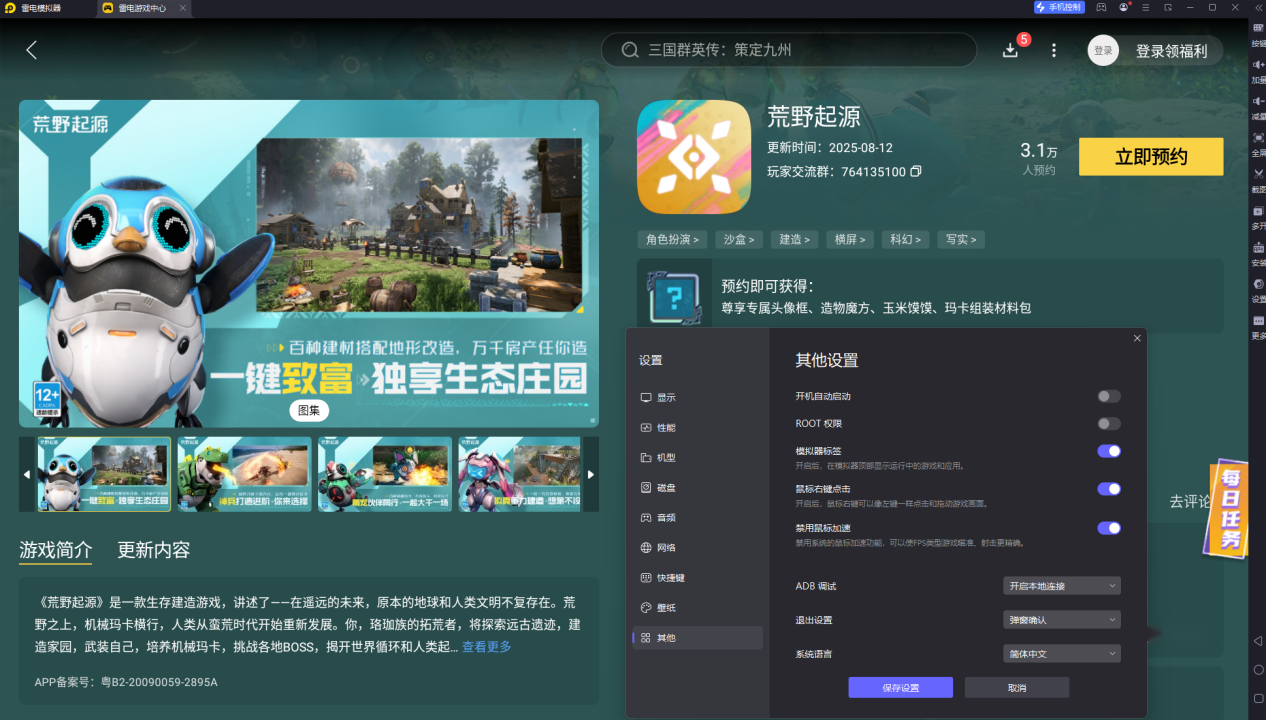Toggle ROOT 权限 switch
This screenshot has width=1266, height=720.
tap(1108, 423)
